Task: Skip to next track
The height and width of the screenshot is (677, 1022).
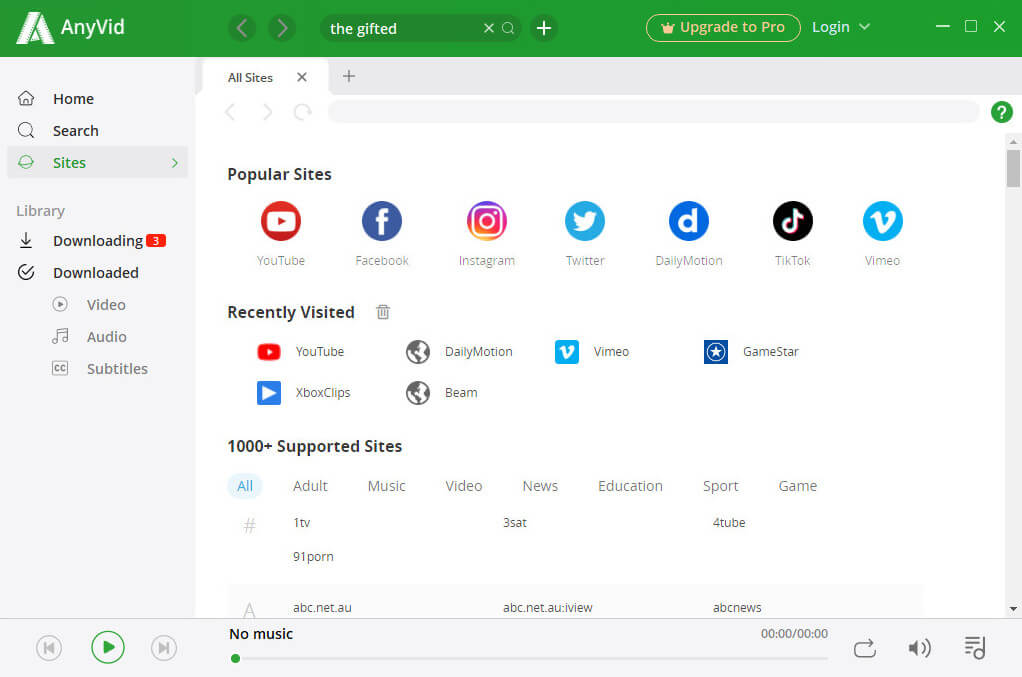Action: 164,648
